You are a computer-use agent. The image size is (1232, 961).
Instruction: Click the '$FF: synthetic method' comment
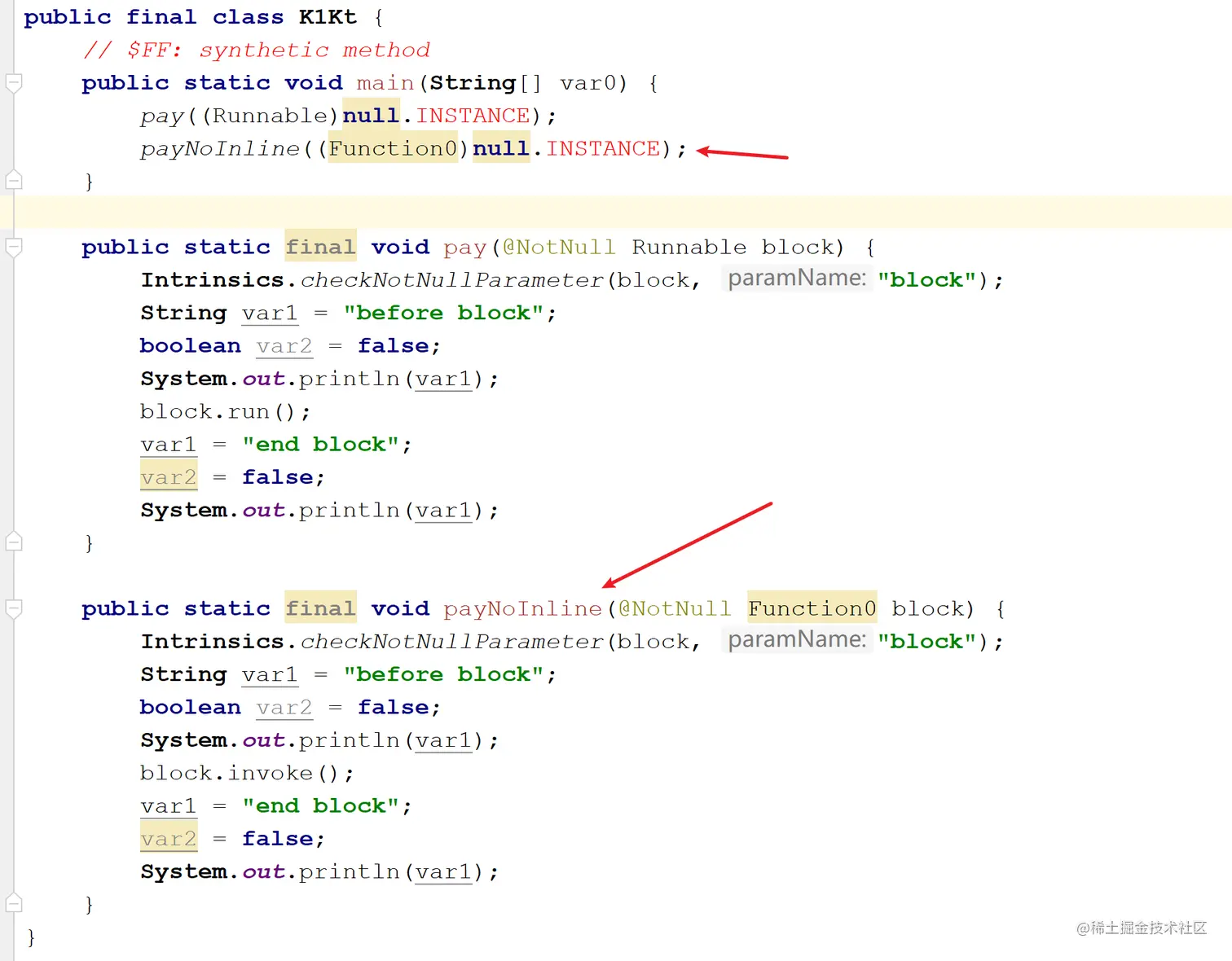tap(257, 50)
